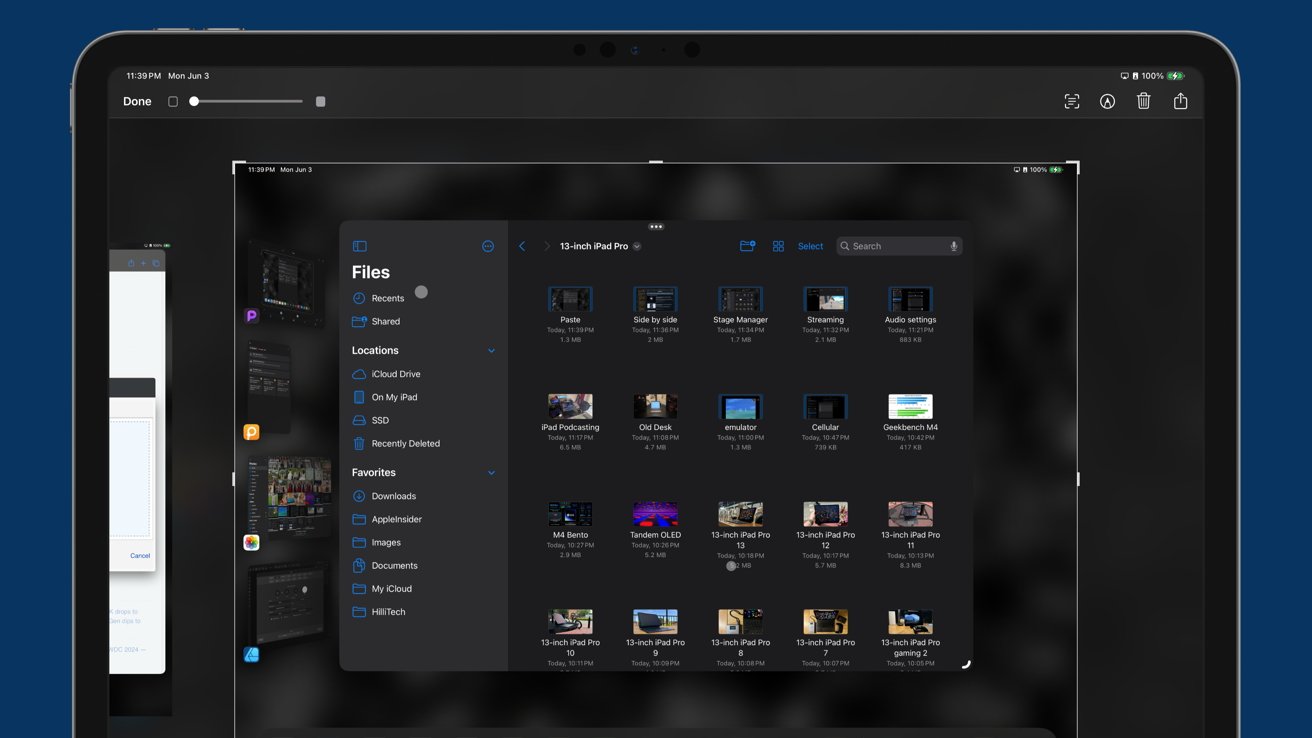The image size is (1312, 738).
Task: Tap the Live Text scan icon
Action: [1071, 101]
